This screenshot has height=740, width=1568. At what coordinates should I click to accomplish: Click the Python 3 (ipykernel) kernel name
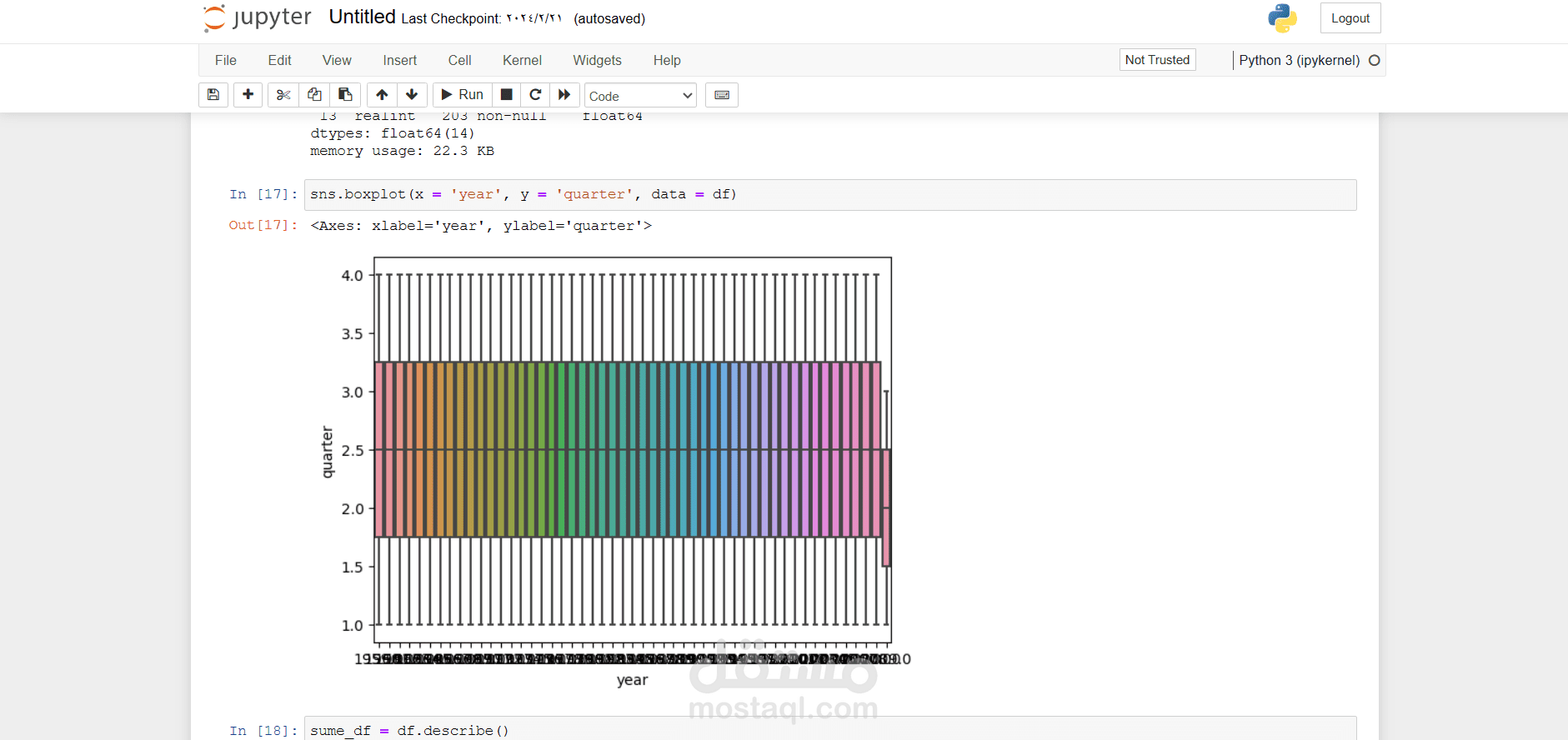(1299, 60)
